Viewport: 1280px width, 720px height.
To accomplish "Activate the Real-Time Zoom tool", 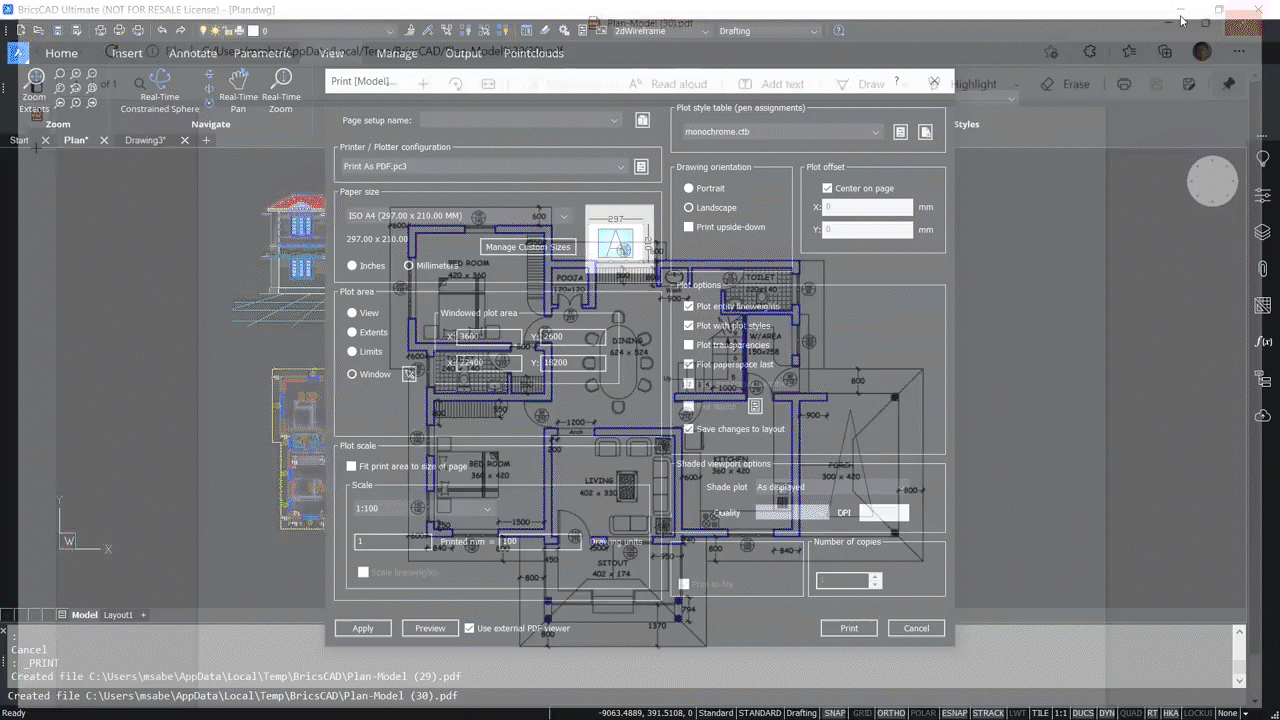I will pyautogui.click(x=282, y=91).
